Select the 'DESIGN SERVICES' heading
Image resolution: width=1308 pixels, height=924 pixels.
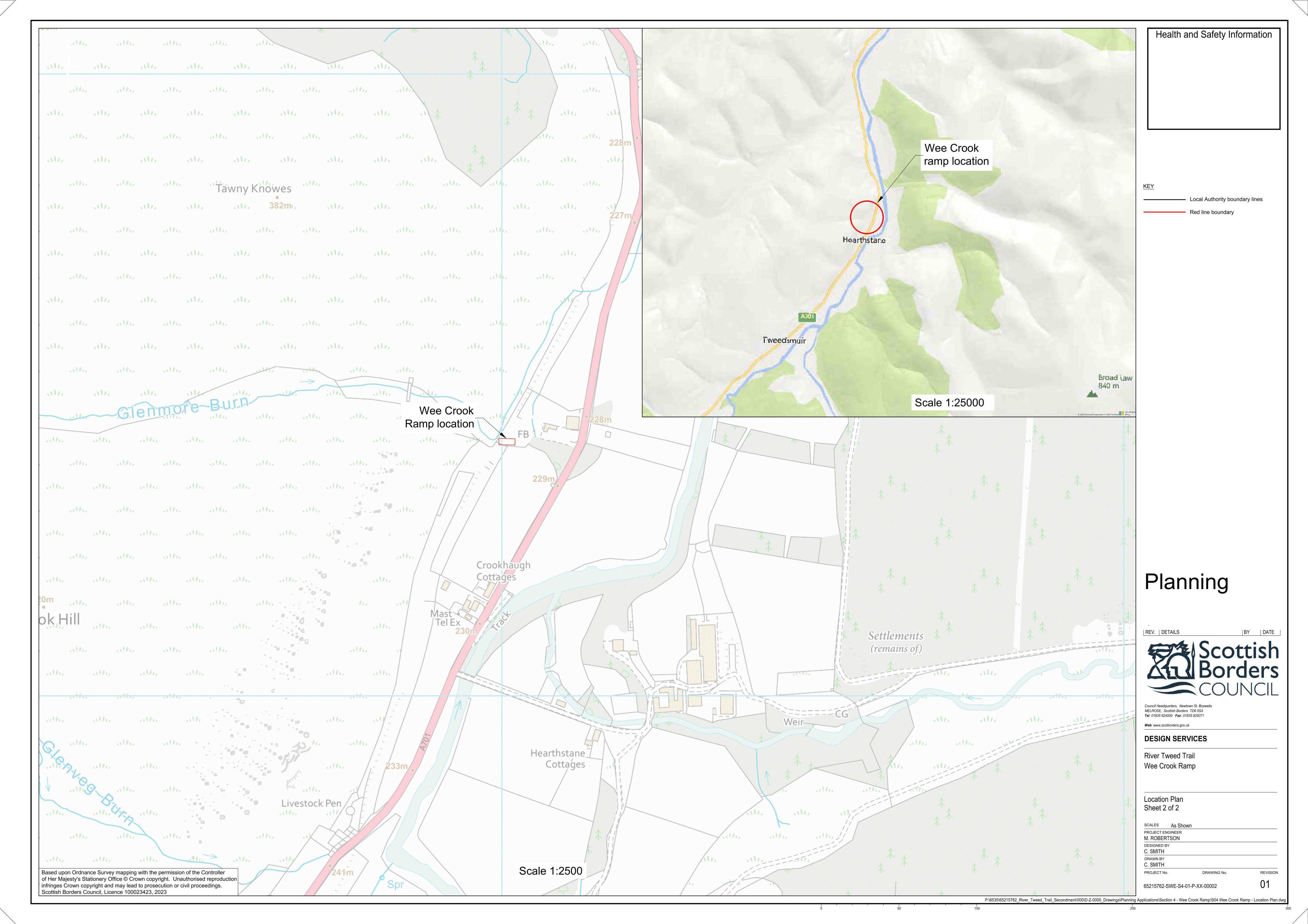[x=1175, y=739]
